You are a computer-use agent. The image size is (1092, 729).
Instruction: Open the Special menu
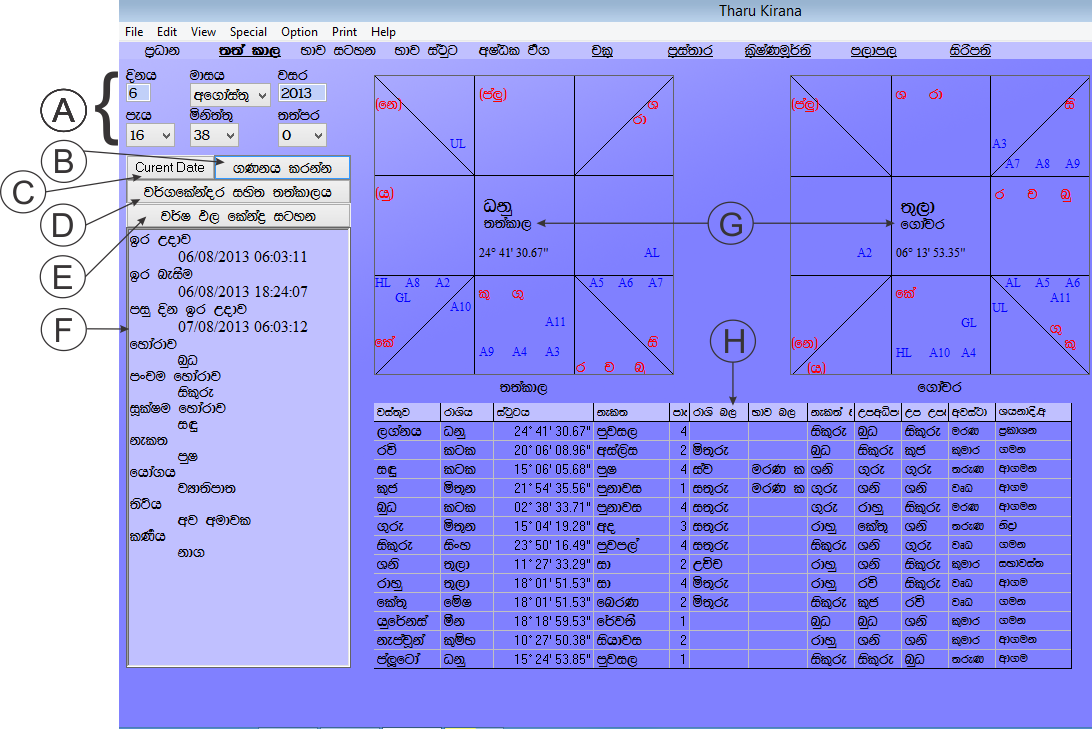(248, 32)
